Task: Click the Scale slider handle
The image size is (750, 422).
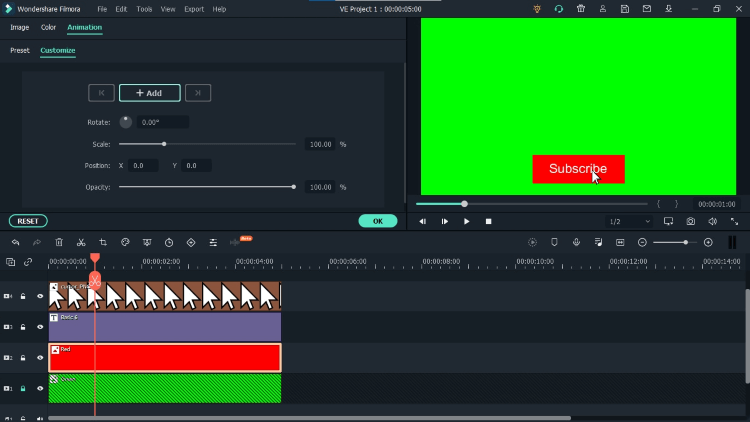Action: [x=164, y=144]
